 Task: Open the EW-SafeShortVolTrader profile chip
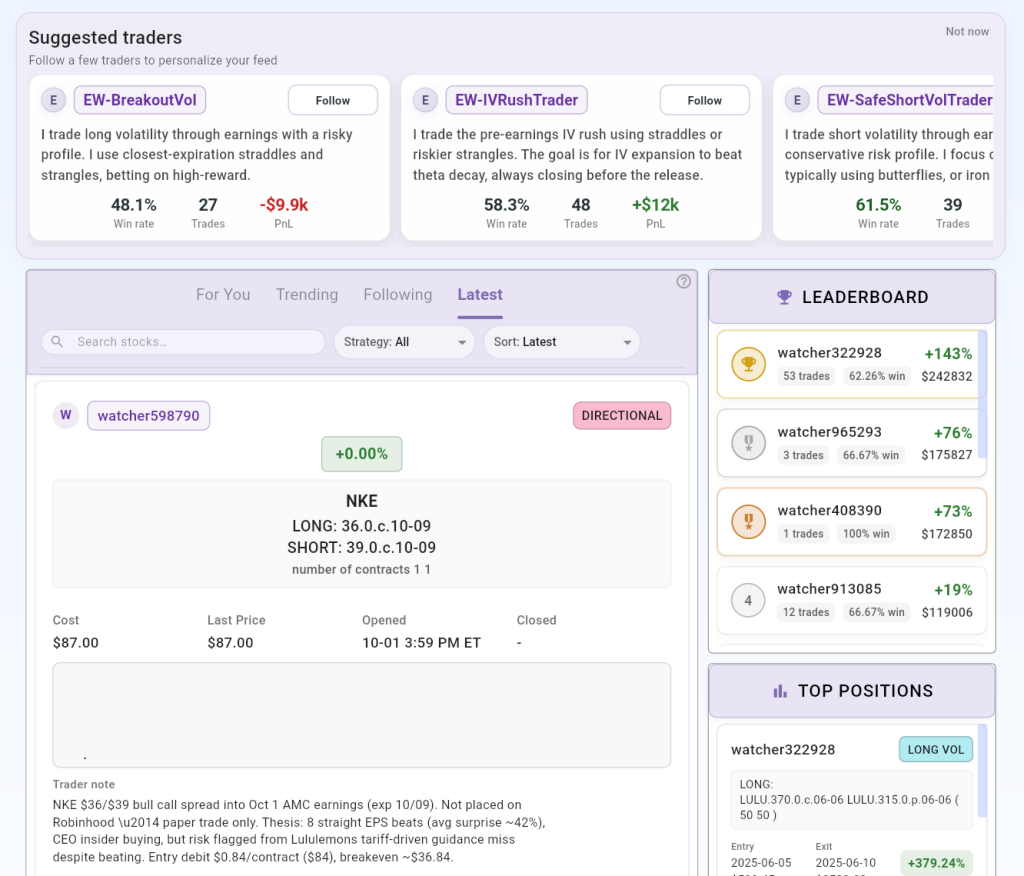[906, 100]
